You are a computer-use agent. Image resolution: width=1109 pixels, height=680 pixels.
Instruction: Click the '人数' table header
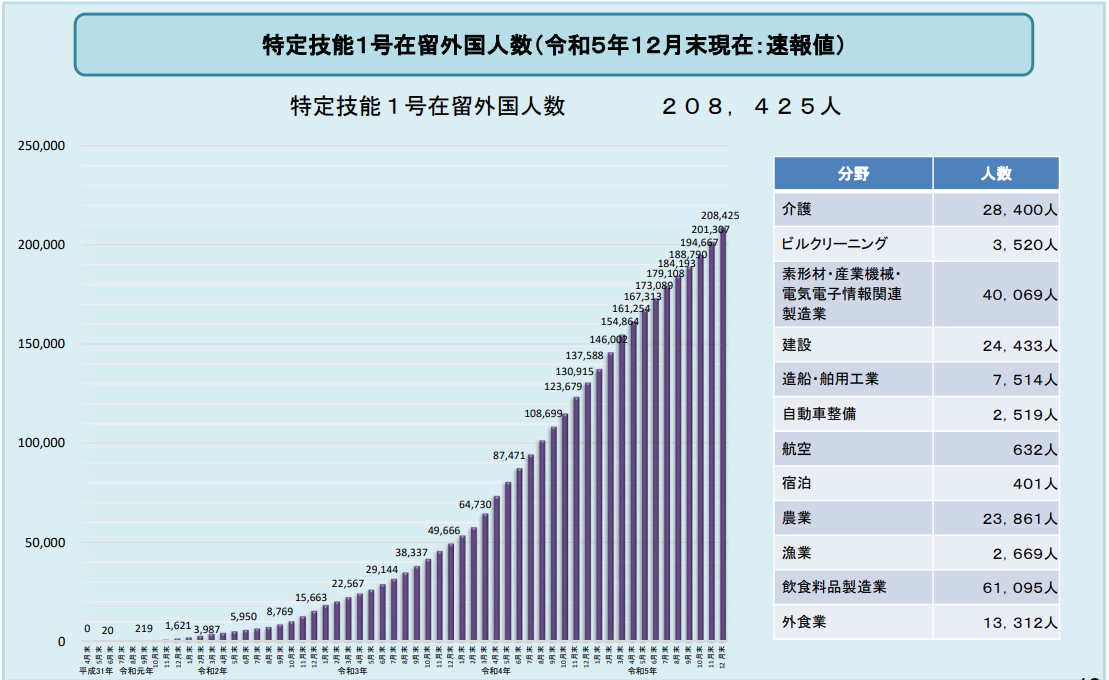(996, 173)
